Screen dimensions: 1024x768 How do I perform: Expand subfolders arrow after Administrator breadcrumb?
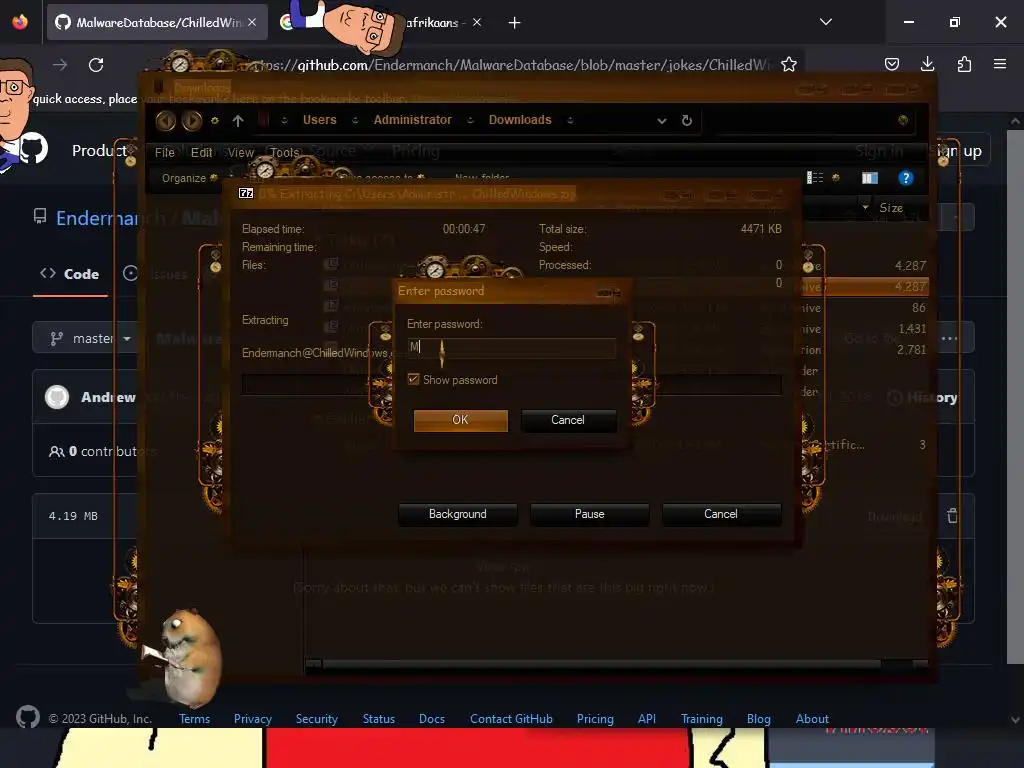(470, 120)
